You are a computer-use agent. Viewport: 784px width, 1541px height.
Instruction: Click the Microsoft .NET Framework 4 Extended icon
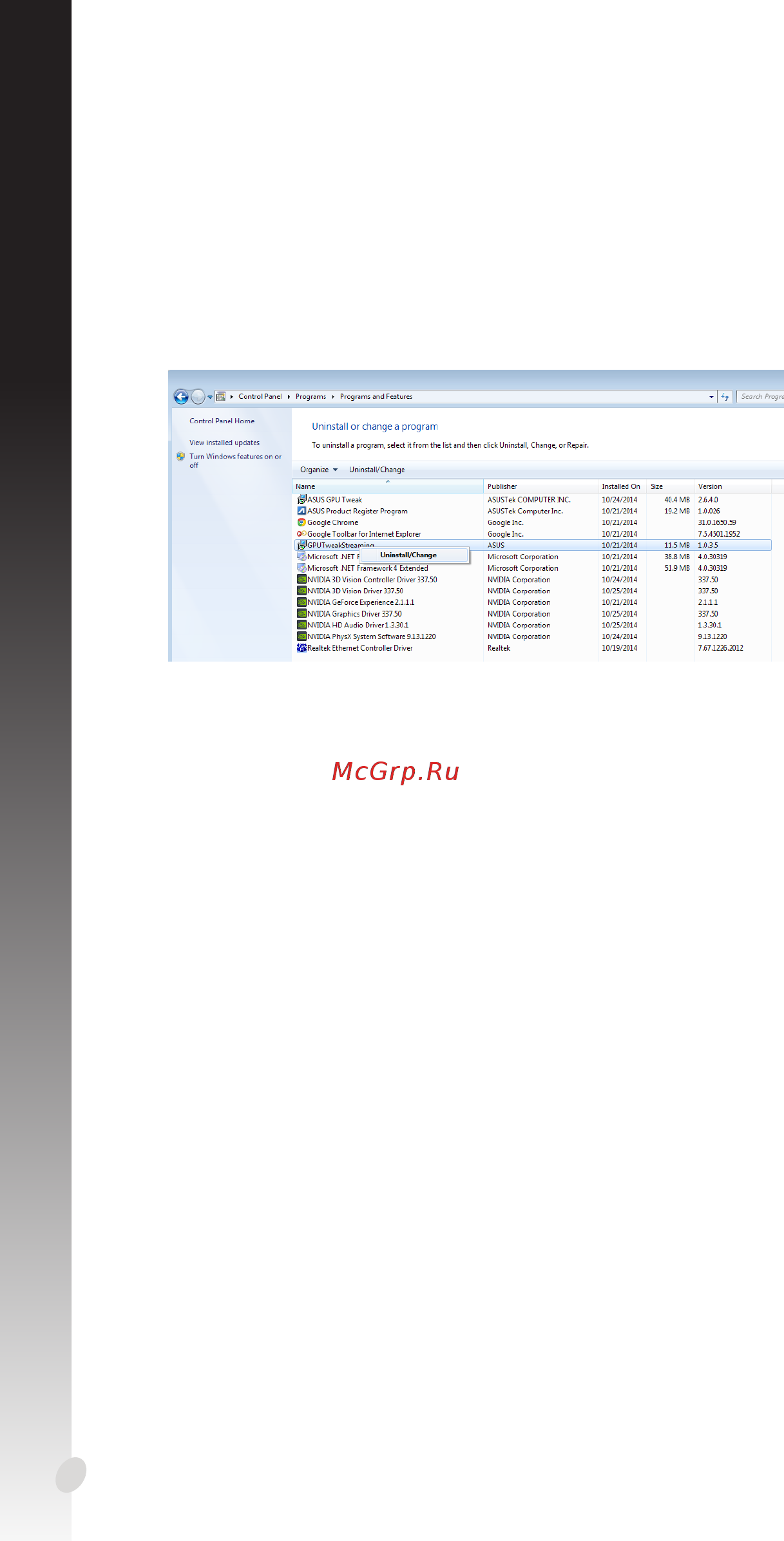point(301,568)
